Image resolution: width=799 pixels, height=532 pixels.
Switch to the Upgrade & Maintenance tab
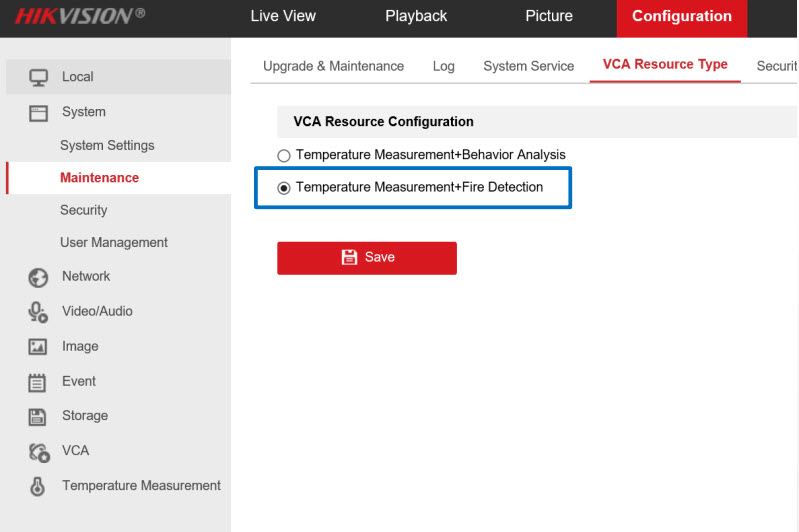pos(333,66)
